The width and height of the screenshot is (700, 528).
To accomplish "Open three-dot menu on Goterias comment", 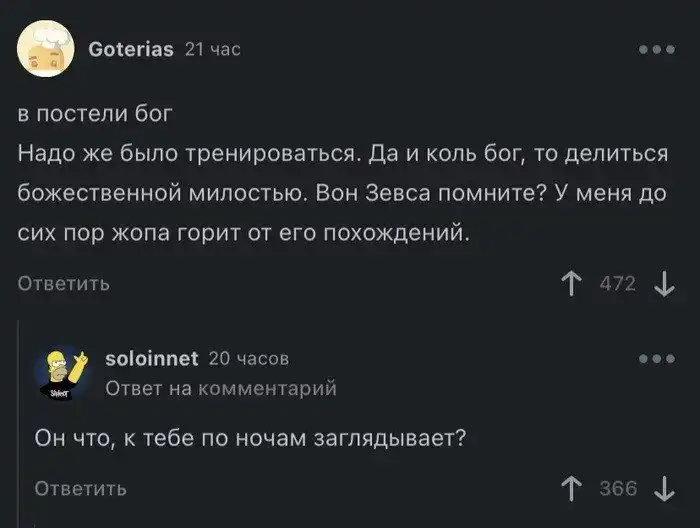I will pos(655,48).
